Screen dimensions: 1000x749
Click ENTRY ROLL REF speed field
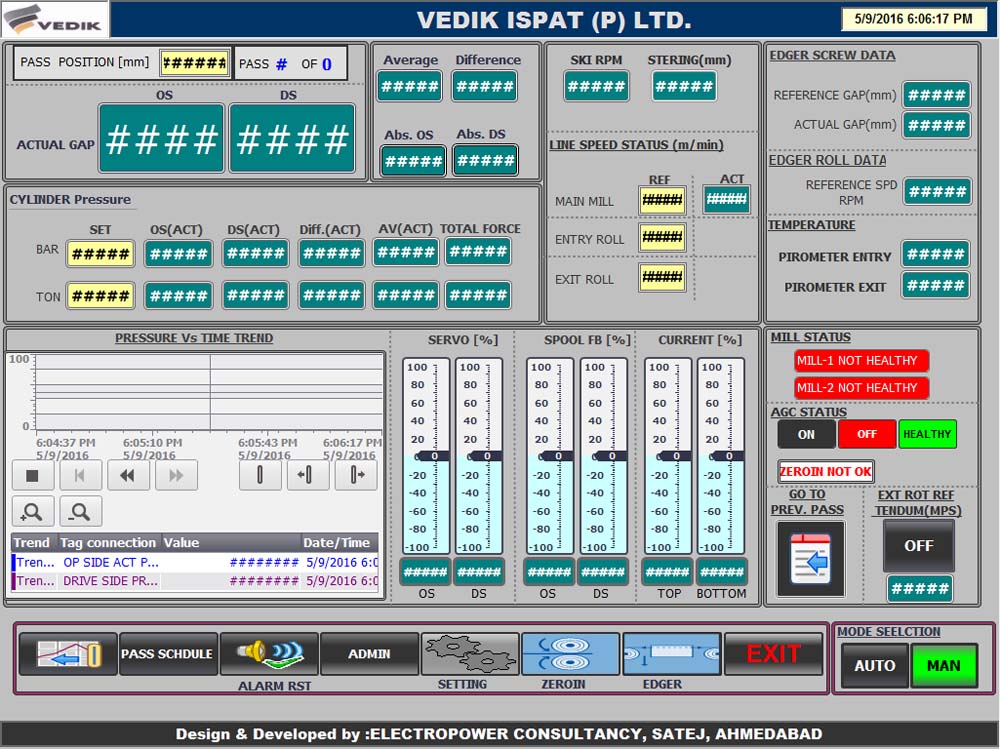click(662, 238)
